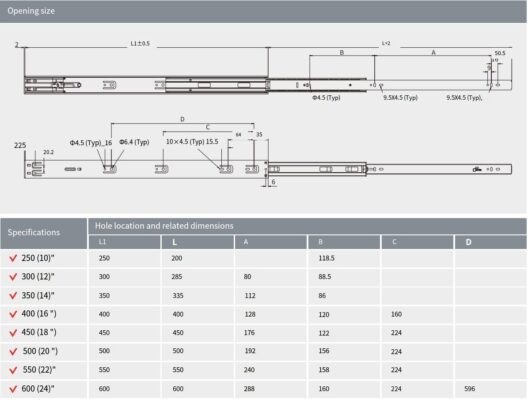Click the "Φ6.4 (Typ)" label in the lower drawing
The height and width of the screenshot is (400, 528).
point(134,142)
